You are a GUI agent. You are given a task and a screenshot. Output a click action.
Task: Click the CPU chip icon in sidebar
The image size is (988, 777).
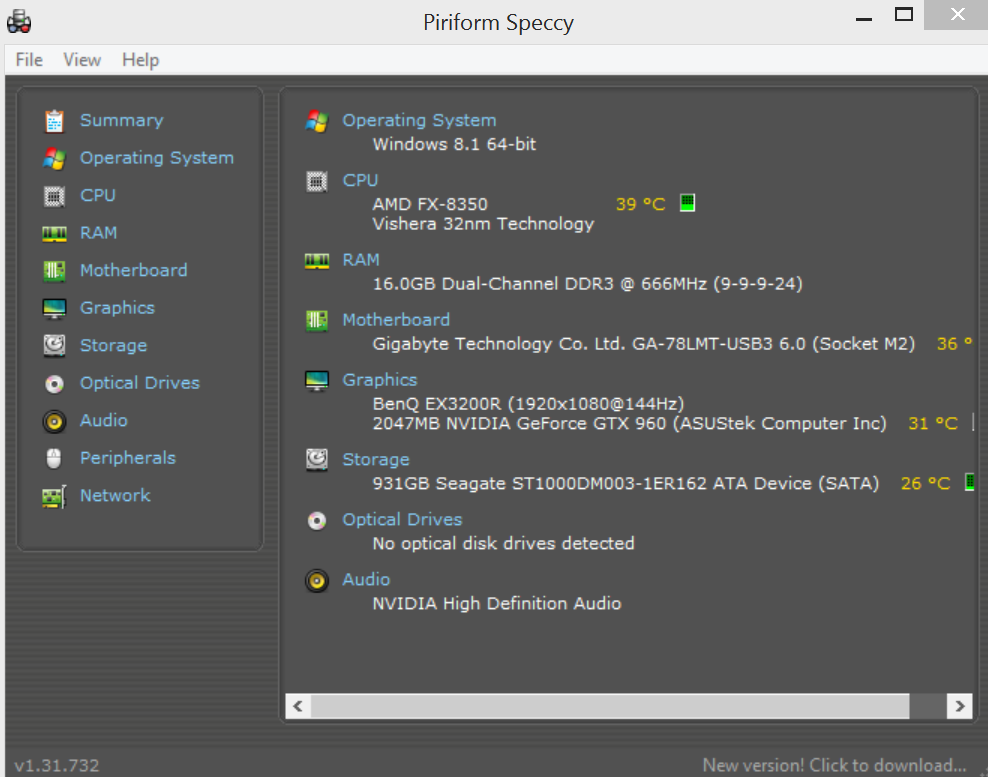(x=54, y=196)
